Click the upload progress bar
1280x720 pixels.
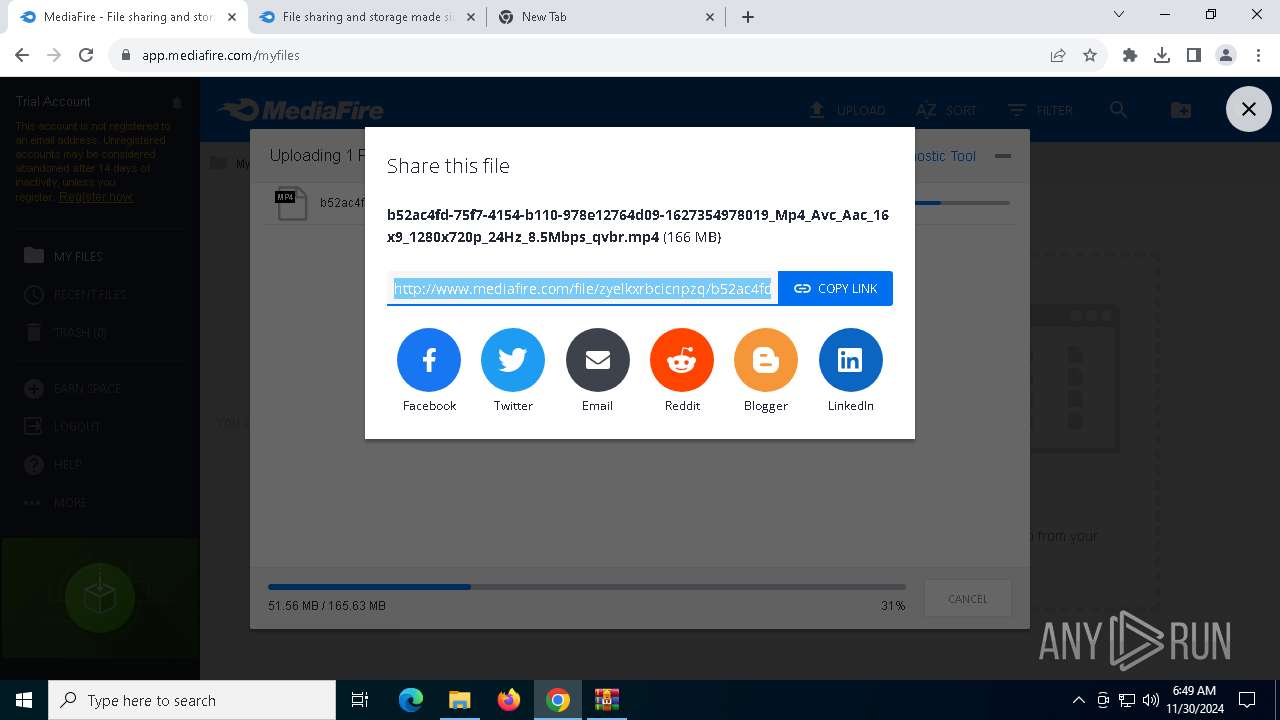[587, 587]
